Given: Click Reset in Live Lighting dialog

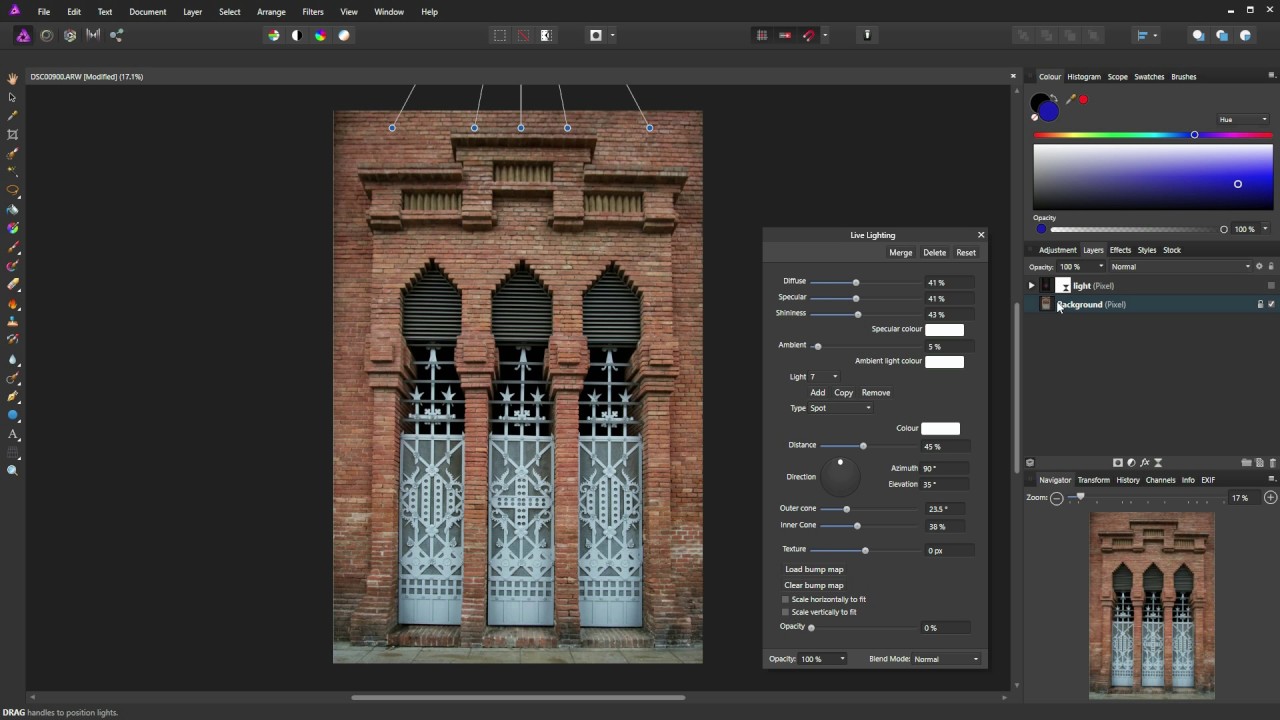Looking at the screenshot, I should pos(966,253).
